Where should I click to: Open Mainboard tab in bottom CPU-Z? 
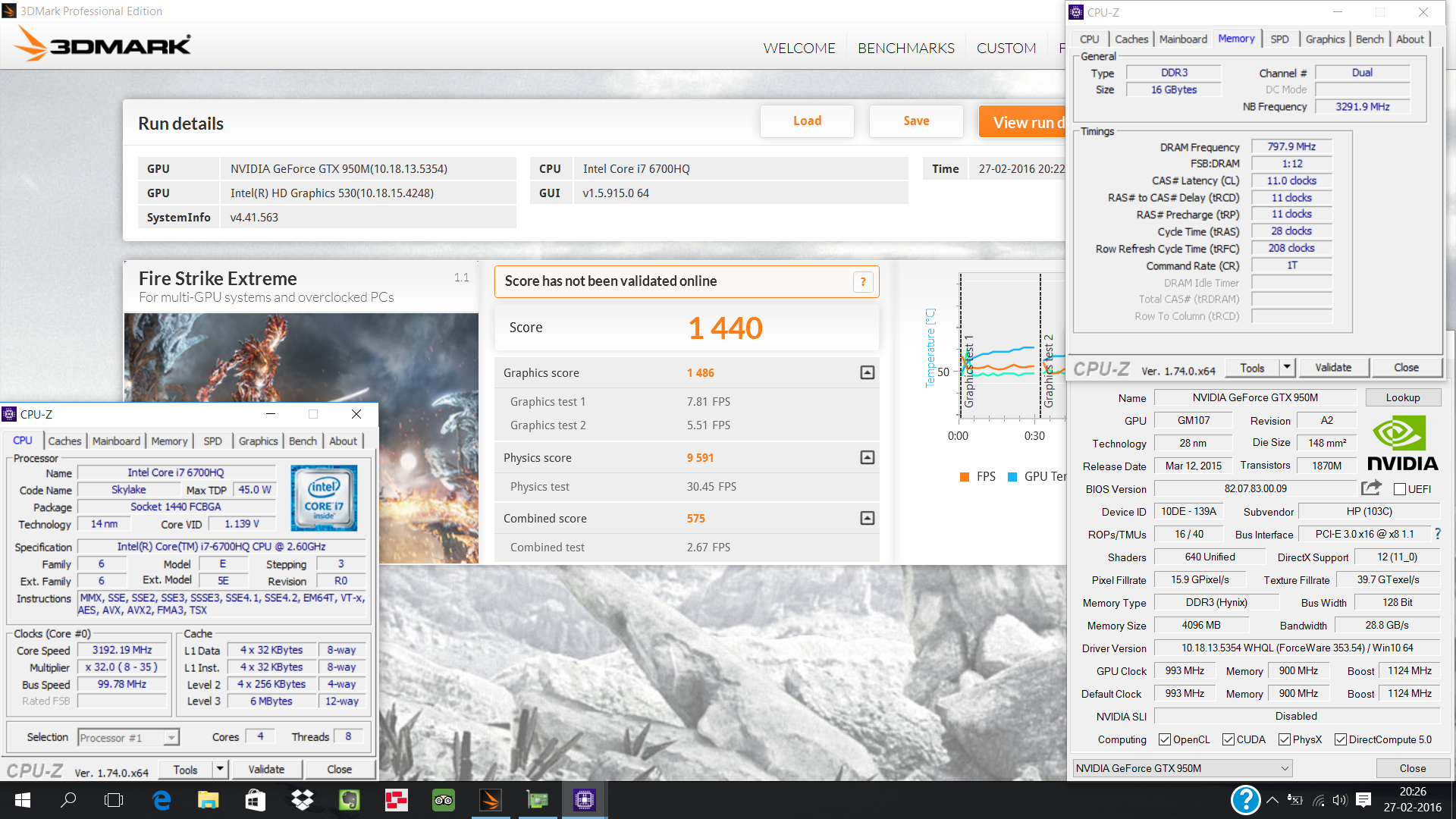pyautogui.click(x=116, y=441)
